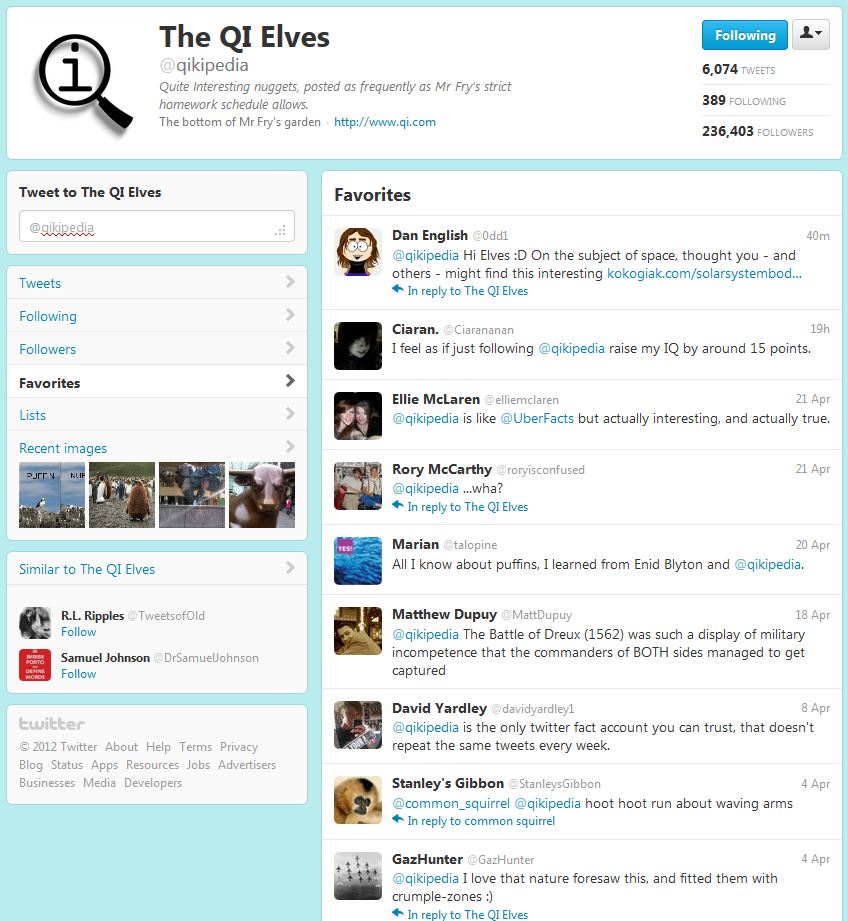Click the Tweet to The QI Elves field
The image size is (848, 921).
157,226
